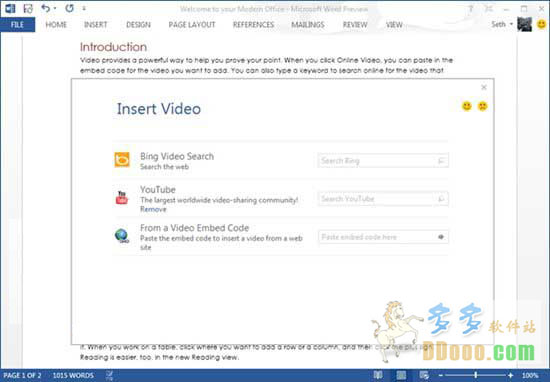Click the zoom slider handle
Screen dimensions: 550x382
pos(476,375)
